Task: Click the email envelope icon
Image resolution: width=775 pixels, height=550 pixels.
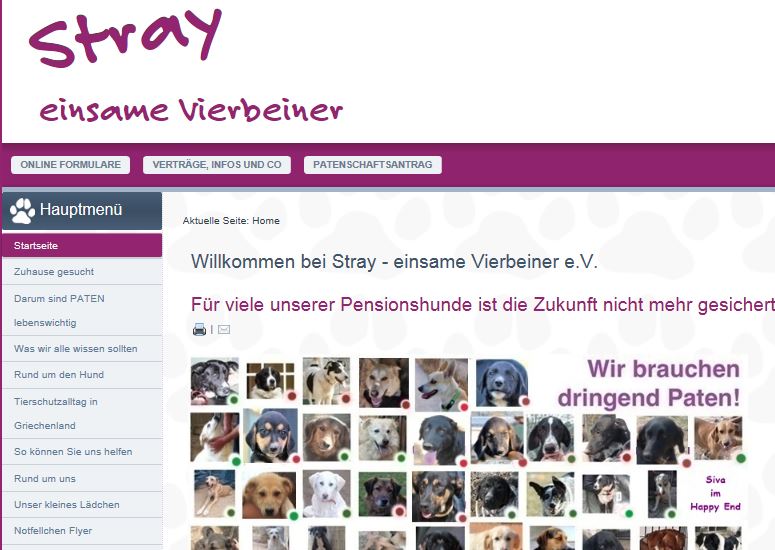Action: click(224, 329)
